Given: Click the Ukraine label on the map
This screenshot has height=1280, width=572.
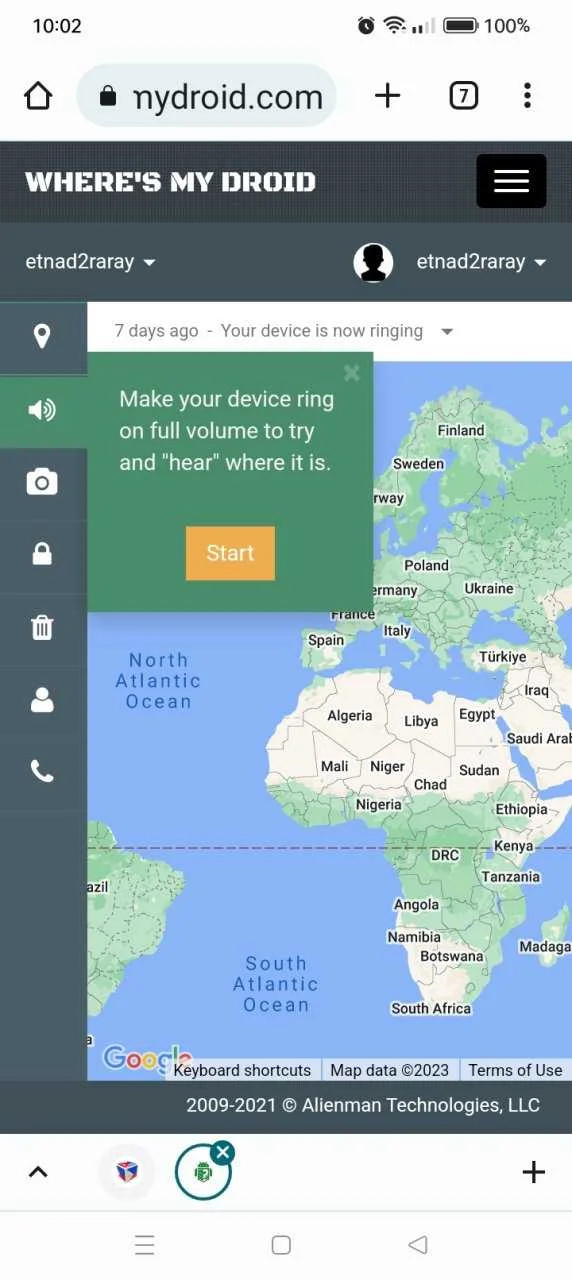Looking at the screenshot, I should point(489,589).
